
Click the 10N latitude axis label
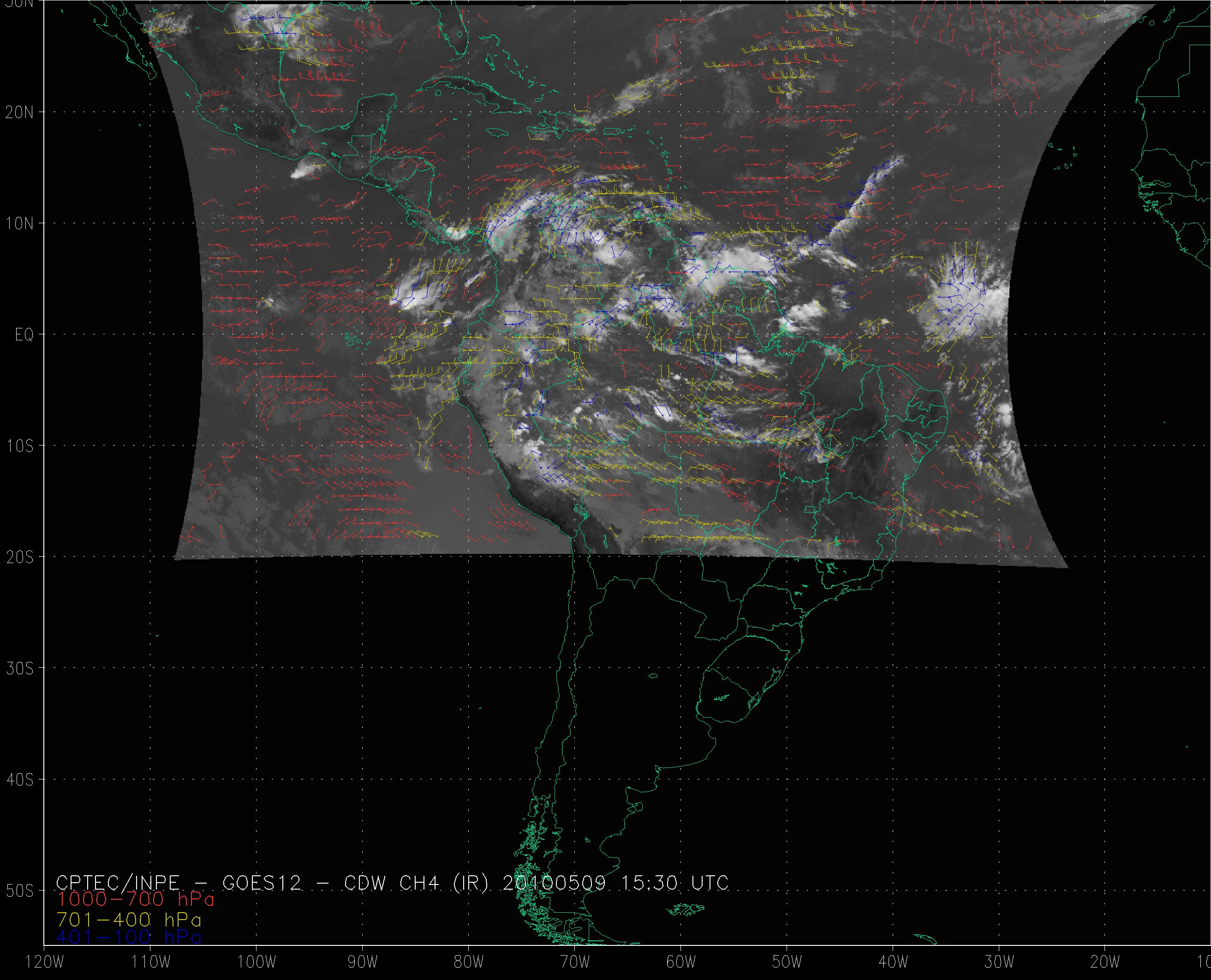[x=19, y=224]
